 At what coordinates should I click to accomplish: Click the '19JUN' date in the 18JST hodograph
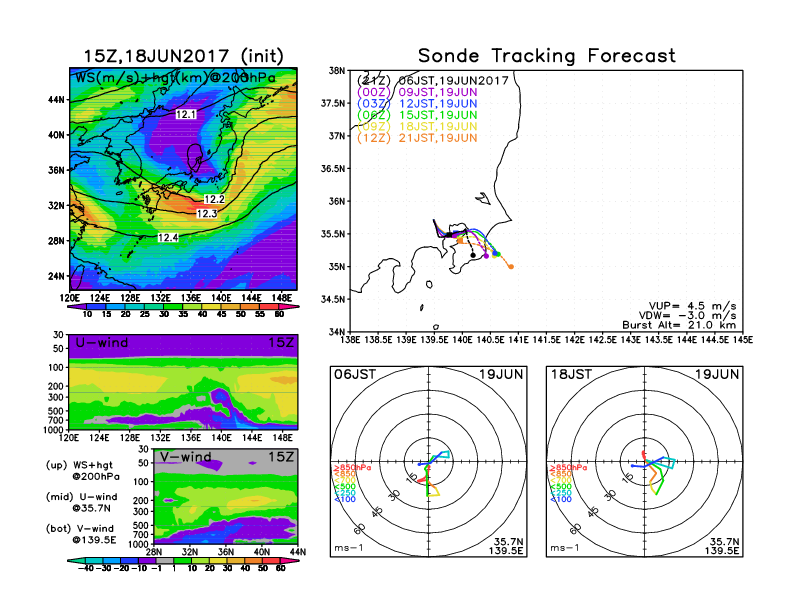tap(717, 374)
